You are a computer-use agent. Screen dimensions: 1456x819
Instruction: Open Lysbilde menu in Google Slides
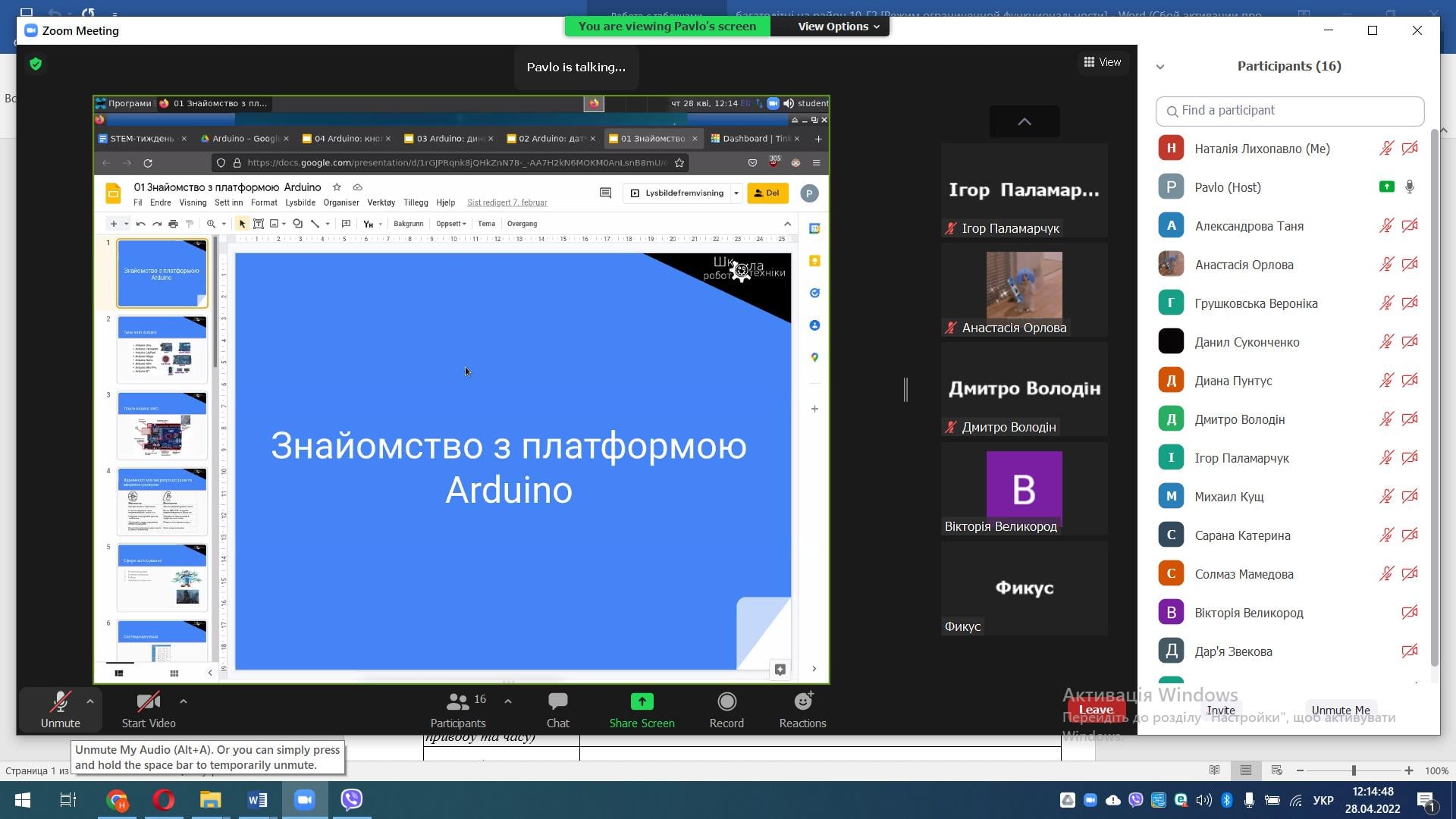[x=300, y=202]
